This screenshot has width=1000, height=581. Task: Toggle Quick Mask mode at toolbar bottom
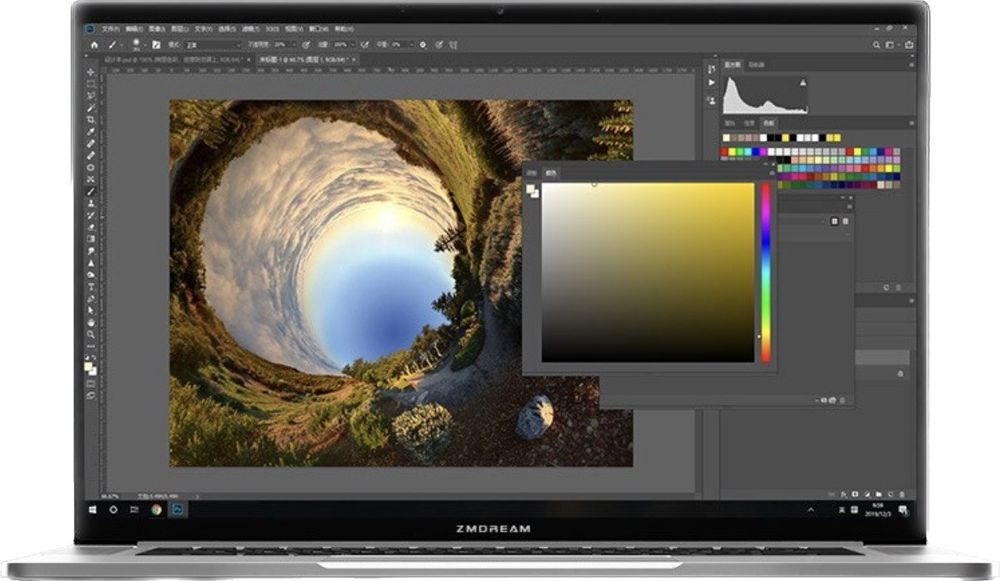click(91, 384)
